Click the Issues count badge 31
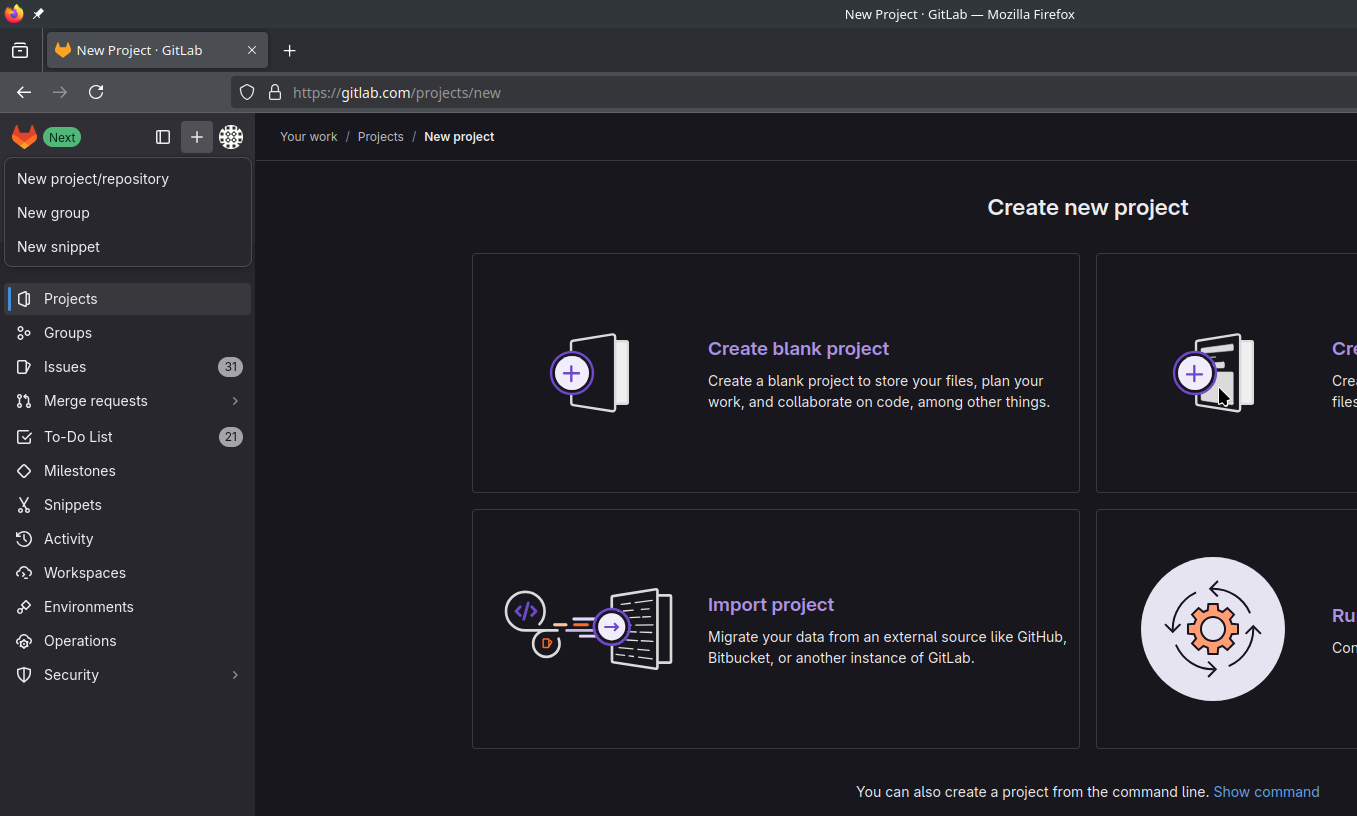 point(230,367)
